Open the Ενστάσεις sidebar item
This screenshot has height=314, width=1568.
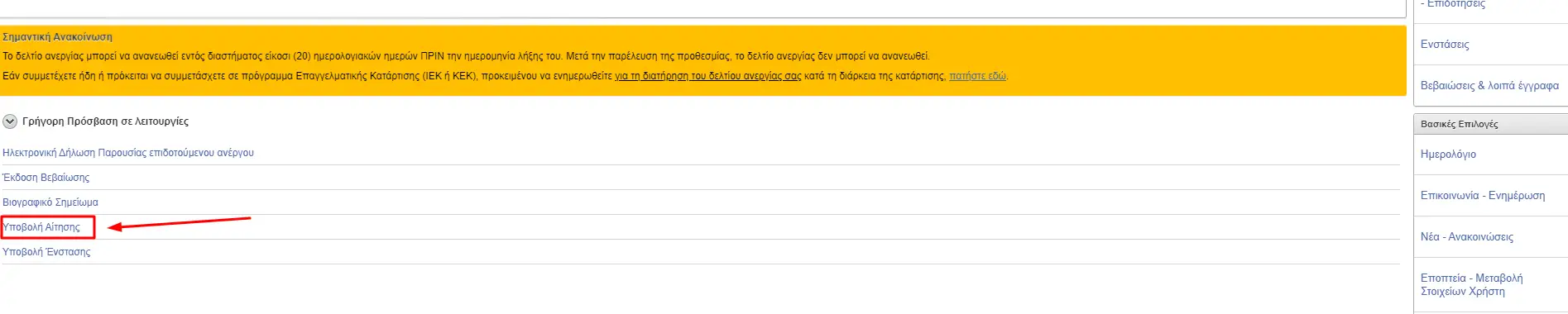1445,45
